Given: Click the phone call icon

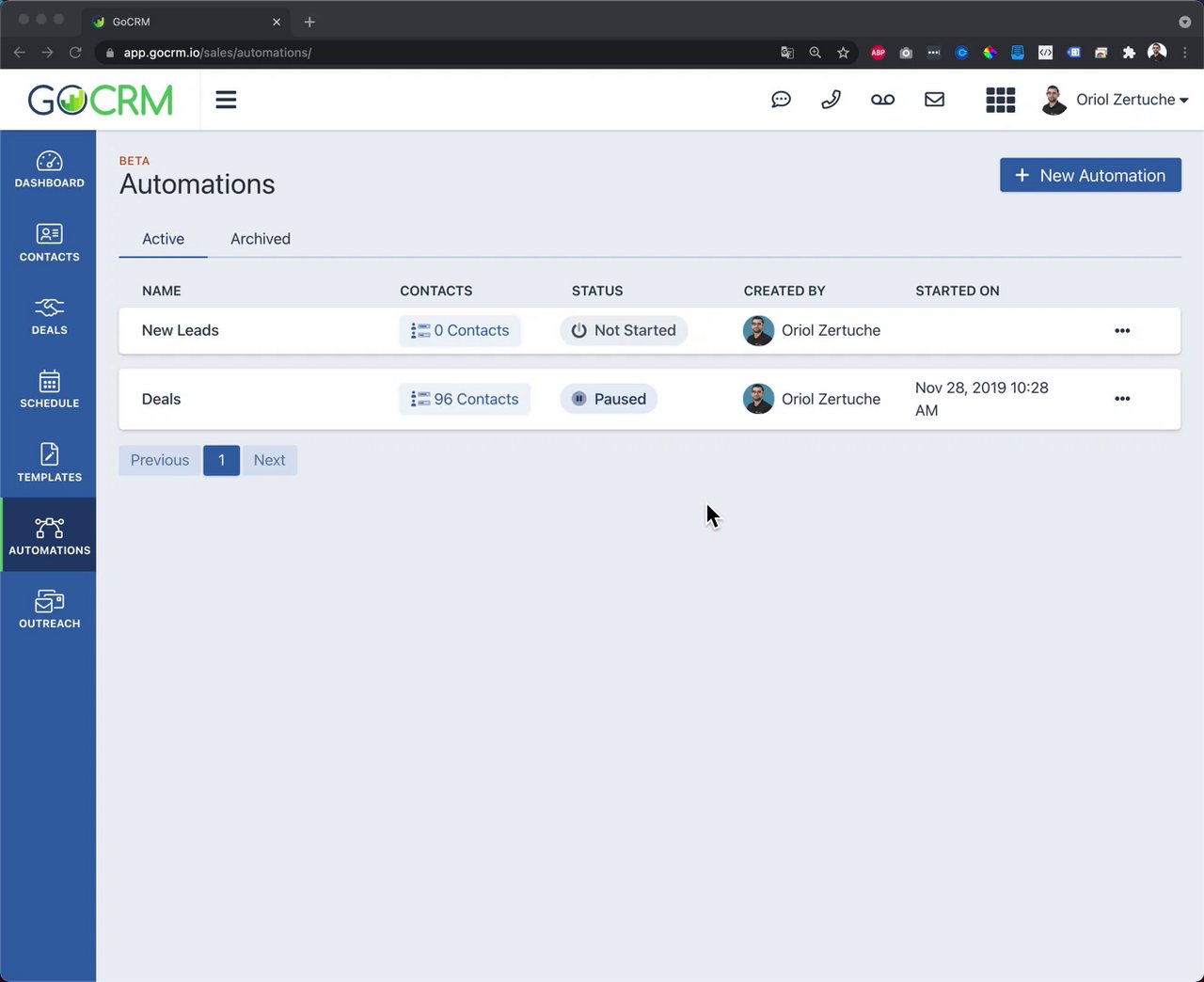Looking at the screenshot, I should (831, 100).
